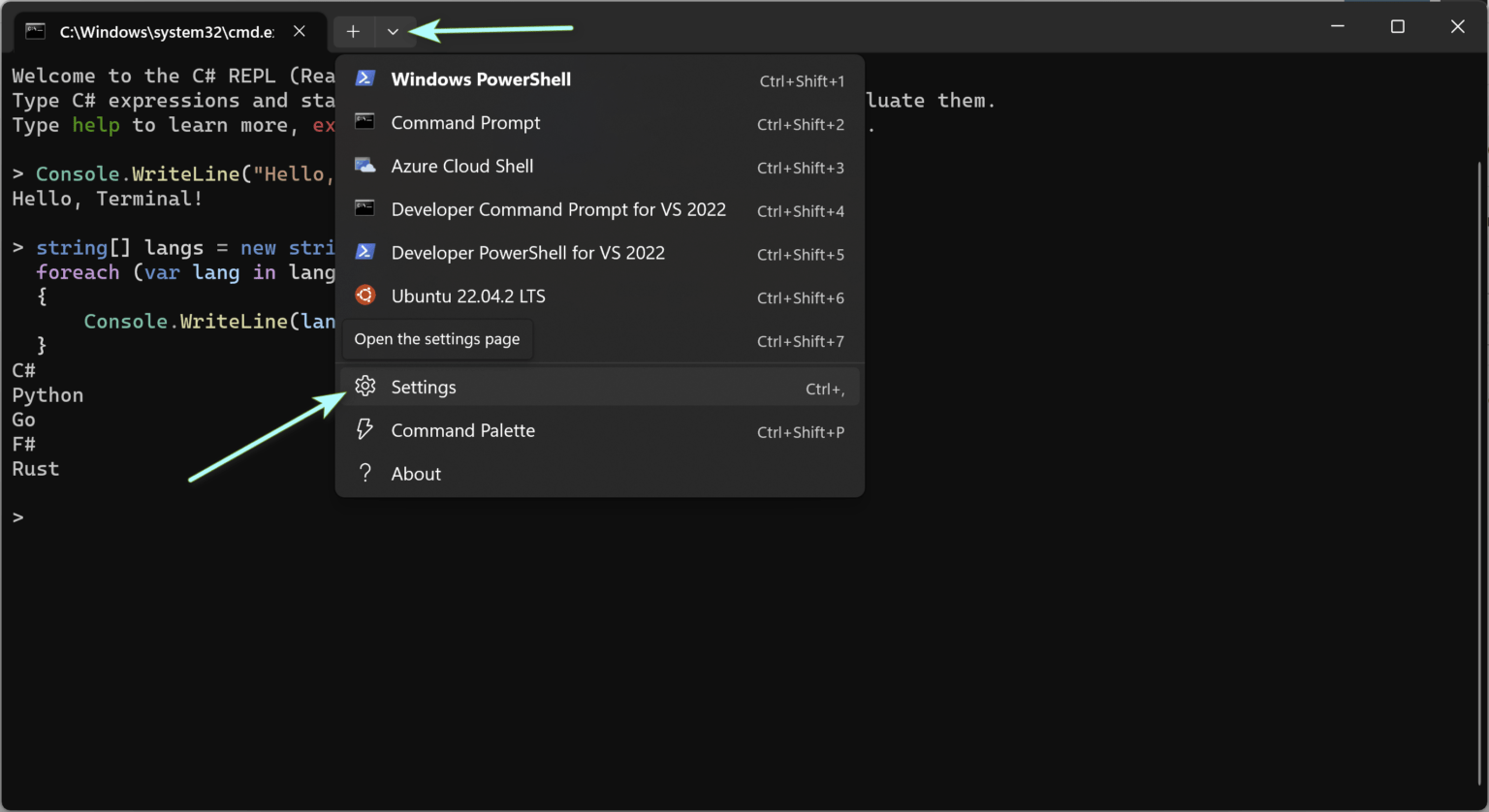The height and width of the screenshot is (812, 1489).
Task: Click the About question mark icon
Action: click(x=364, y=473)
